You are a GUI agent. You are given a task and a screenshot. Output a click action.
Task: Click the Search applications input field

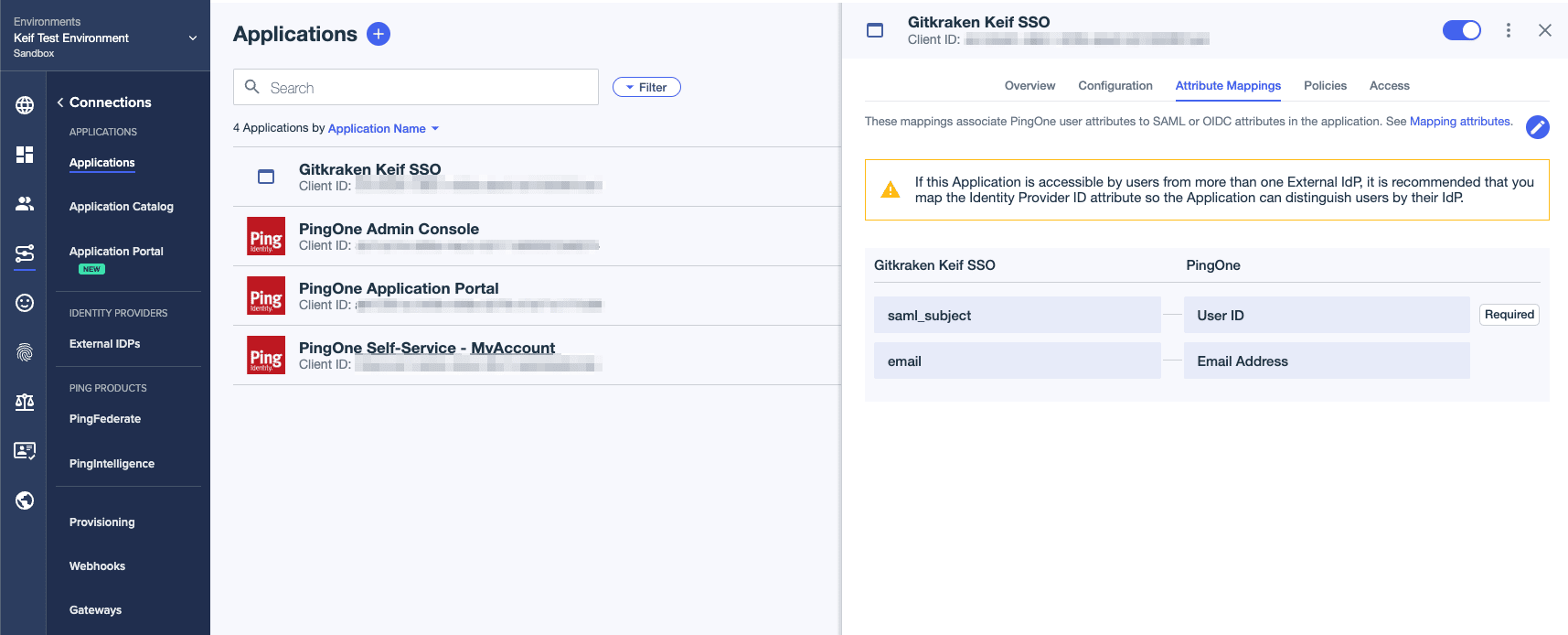pyautogui.click(x=416, y=87)
